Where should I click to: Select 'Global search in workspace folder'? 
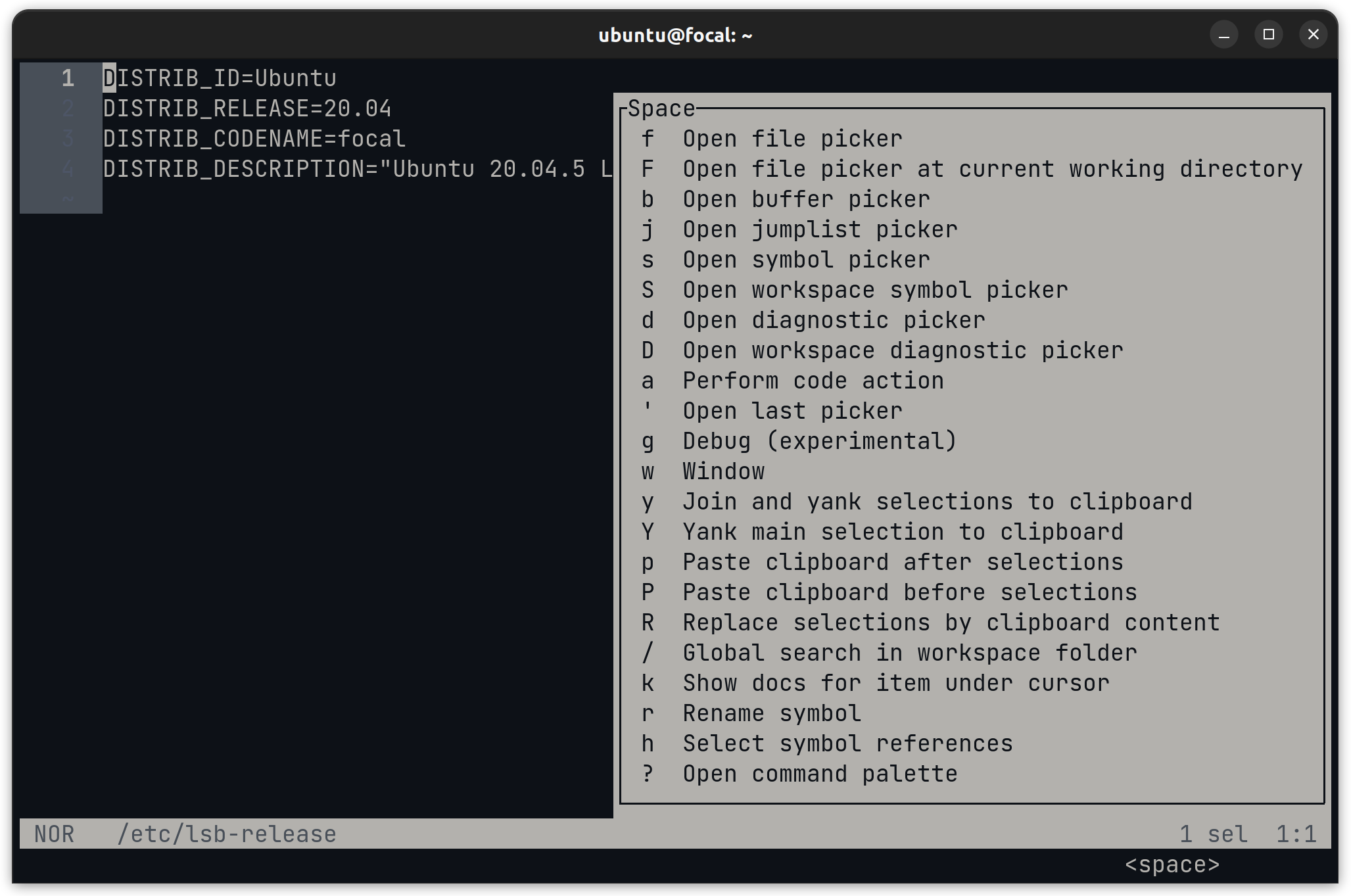coord(909,652)
